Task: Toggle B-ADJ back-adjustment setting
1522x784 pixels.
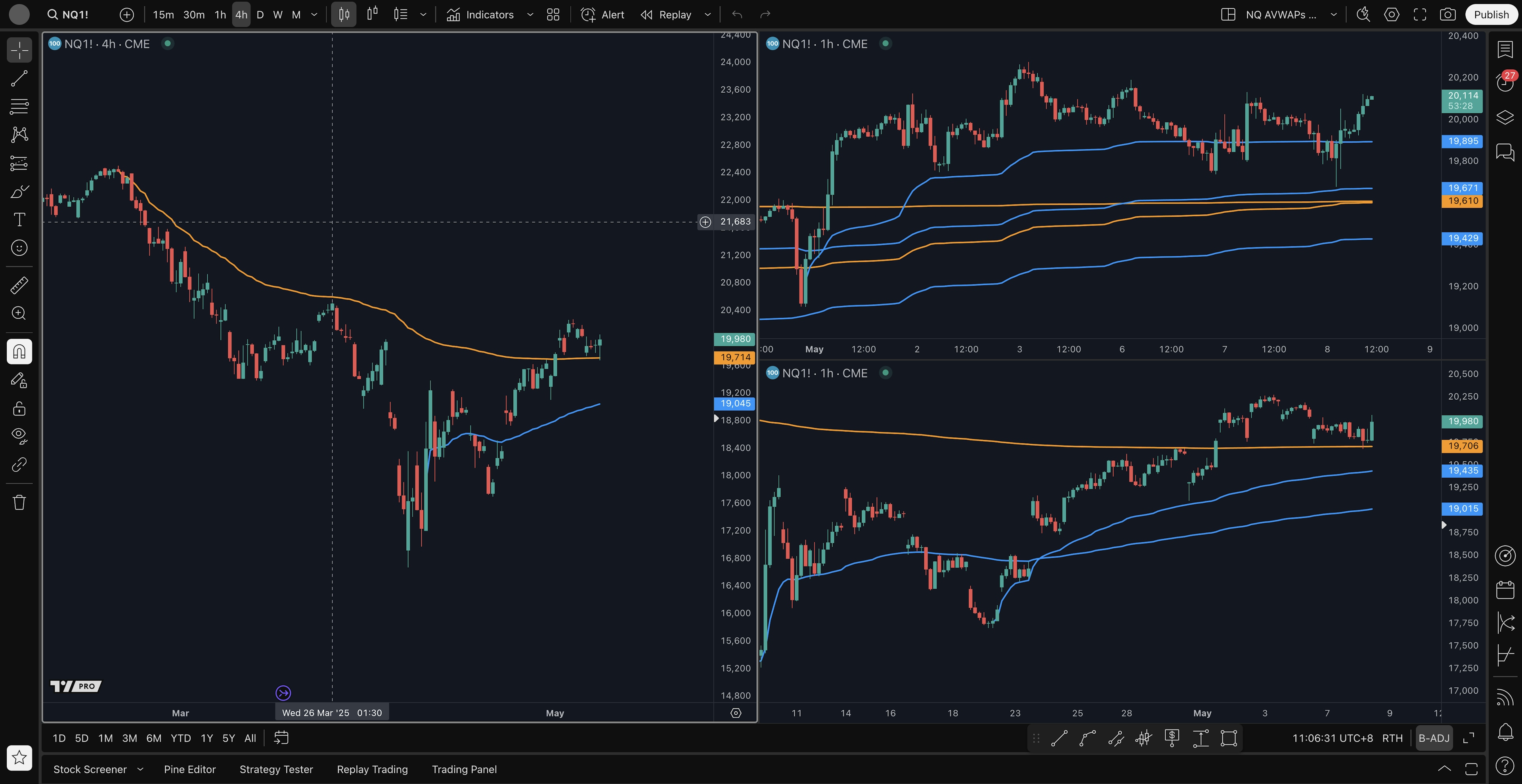Action: pyautogui.click(x=1434, y=738)
